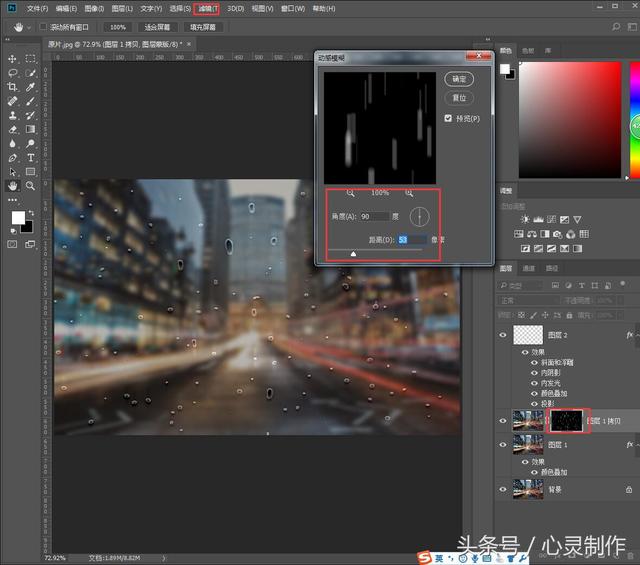Select the Eraser tool
The height and width of the screenshot is (565, 640).
pyautogui.click(x=13, y=129)
